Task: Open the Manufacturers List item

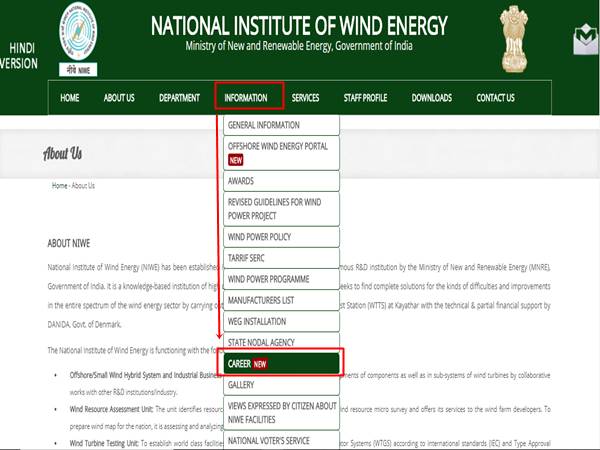Action: pyautogui.click(x=281, y=300)
